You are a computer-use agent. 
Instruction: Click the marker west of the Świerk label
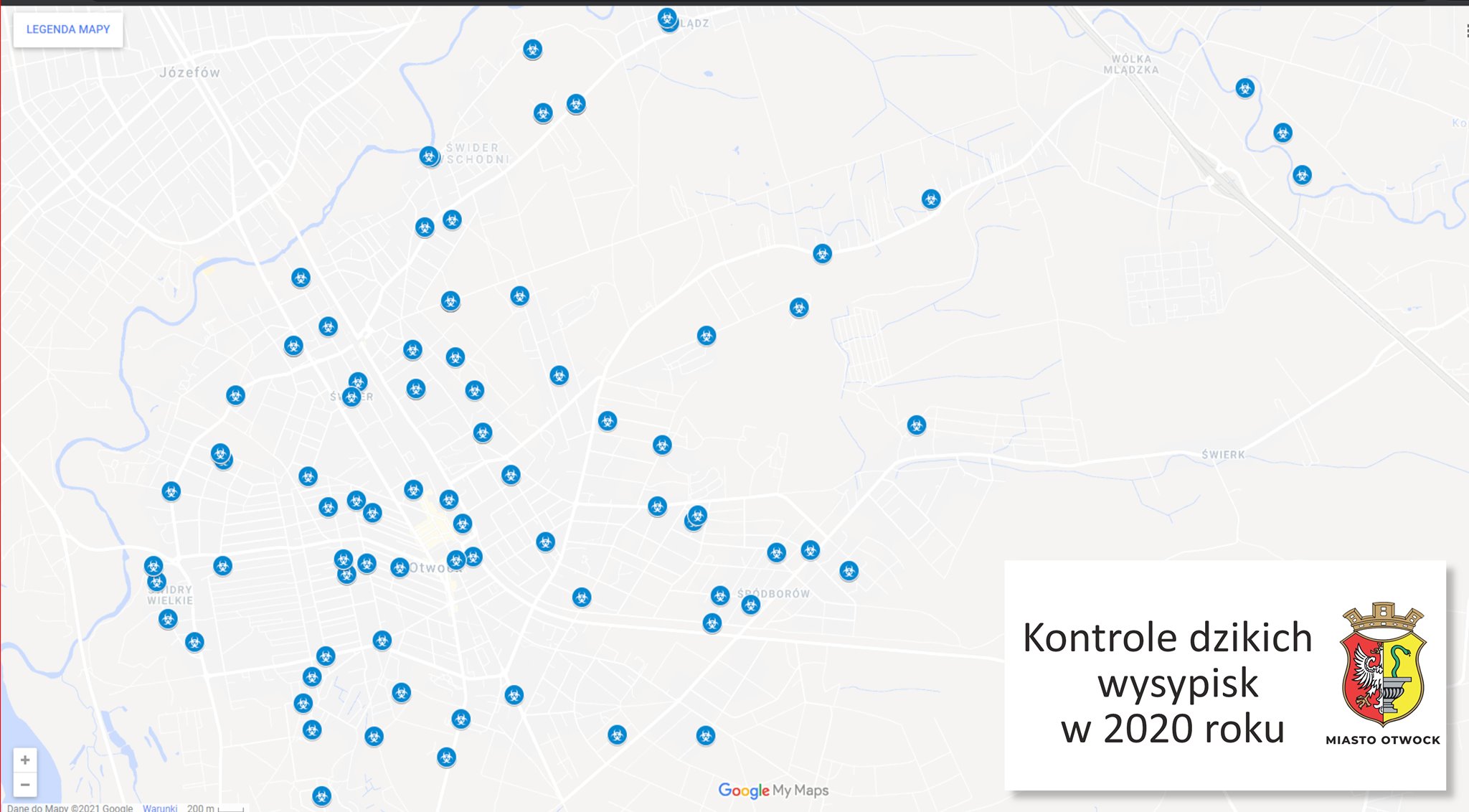(916, 425)
